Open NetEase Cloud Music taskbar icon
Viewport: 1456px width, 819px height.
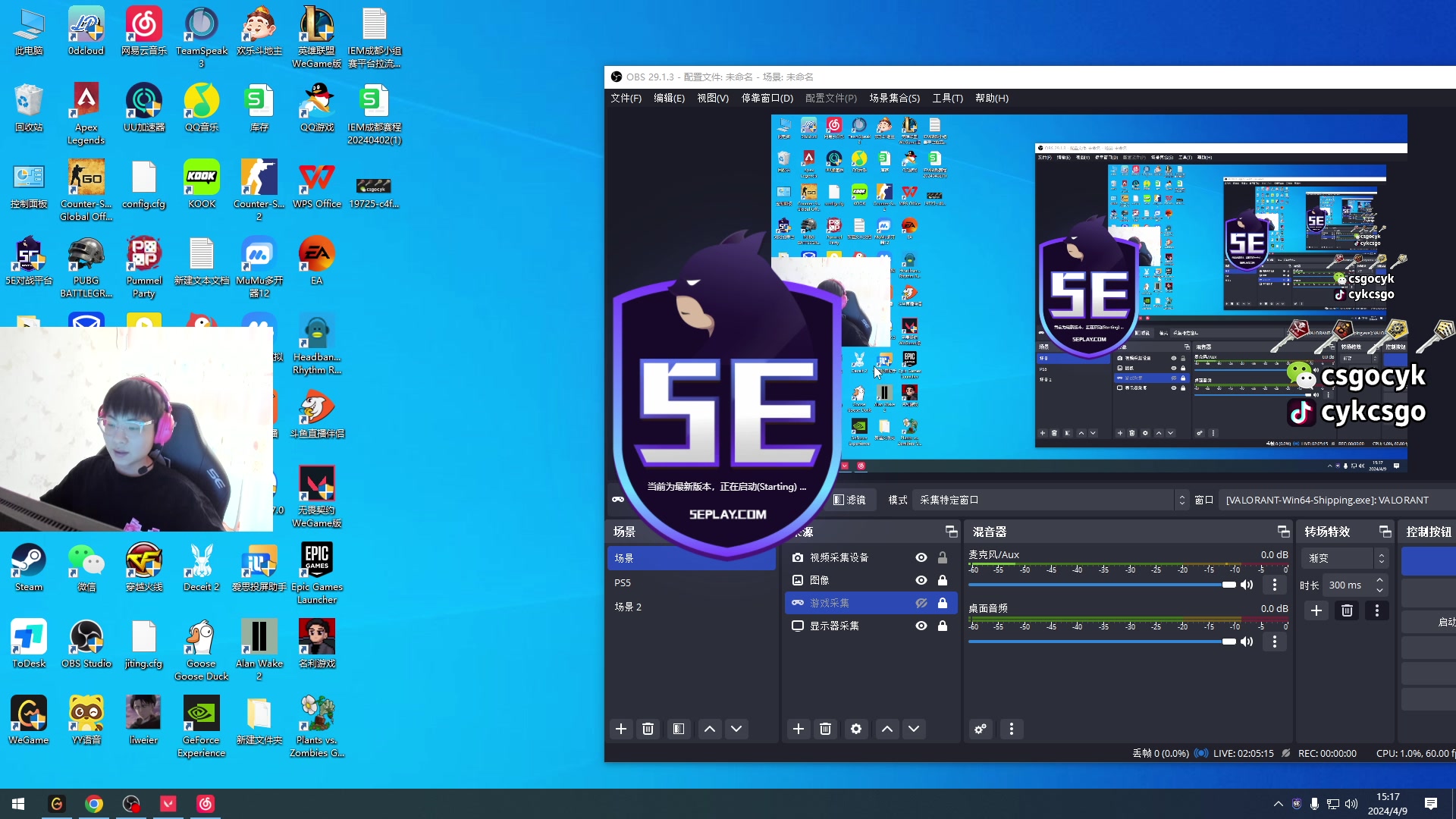[206, 804]
